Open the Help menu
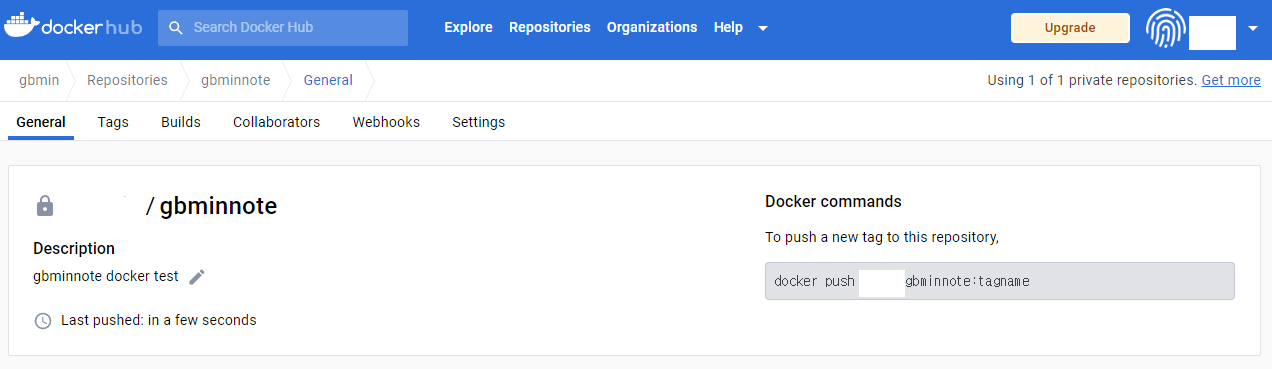 click(728, 27)
